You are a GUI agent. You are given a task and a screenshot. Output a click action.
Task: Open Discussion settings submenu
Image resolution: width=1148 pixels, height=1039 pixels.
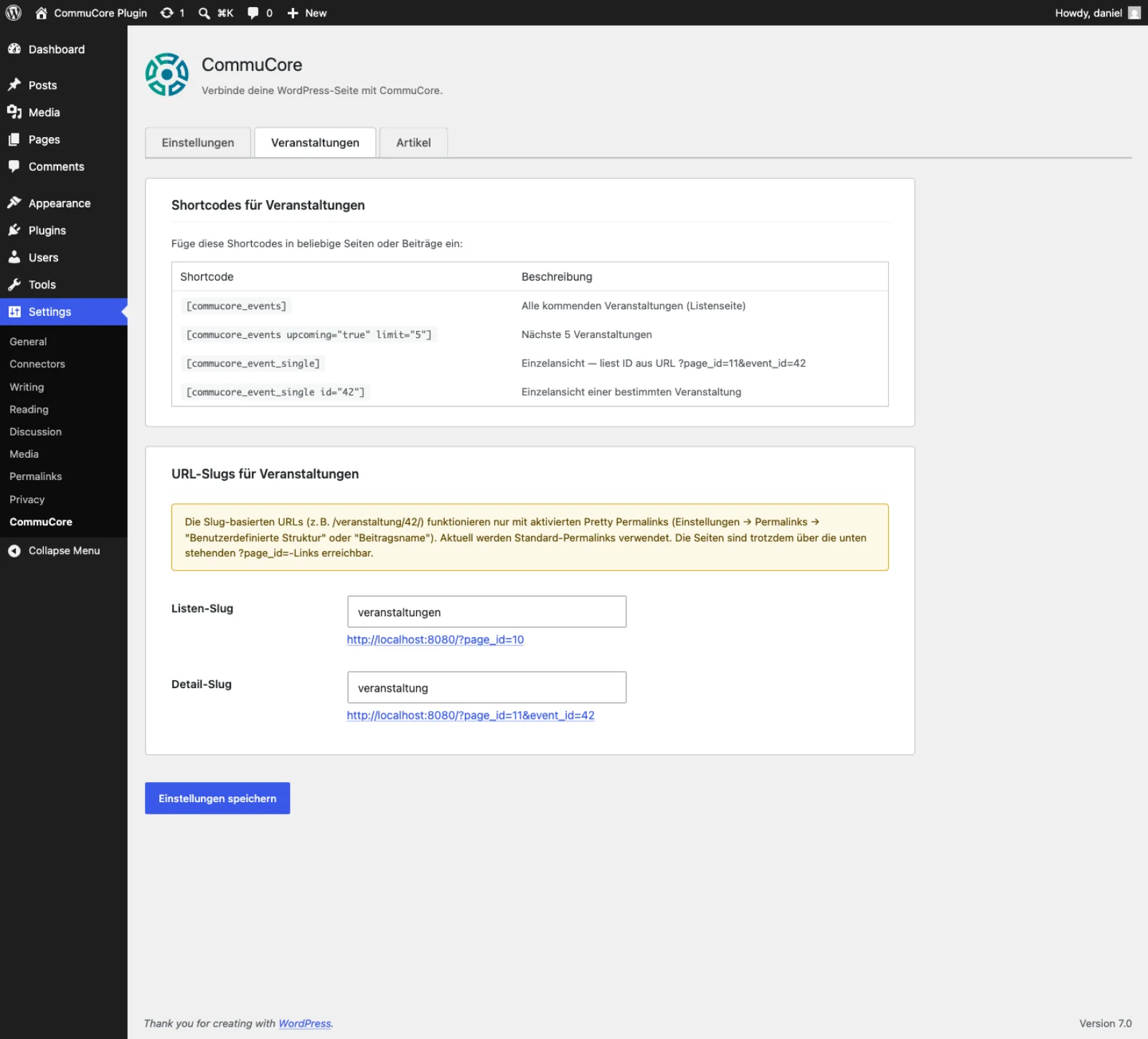coord(35,431)
